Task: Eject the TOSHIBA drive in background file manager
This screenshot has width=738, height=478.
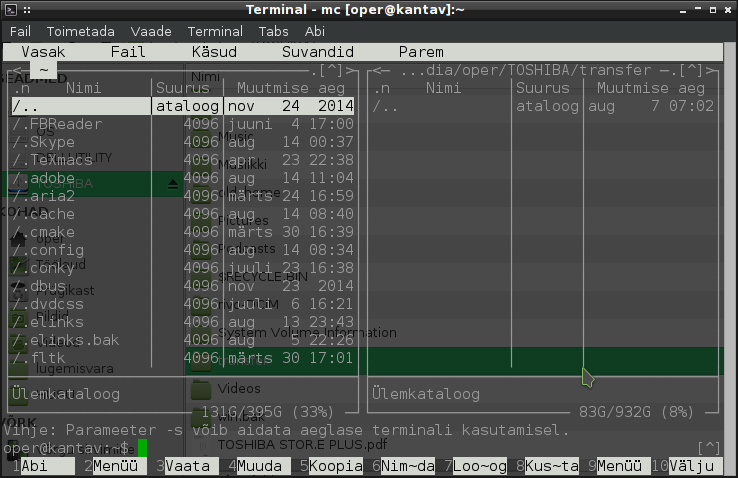Action: click(x=173, y=184)
